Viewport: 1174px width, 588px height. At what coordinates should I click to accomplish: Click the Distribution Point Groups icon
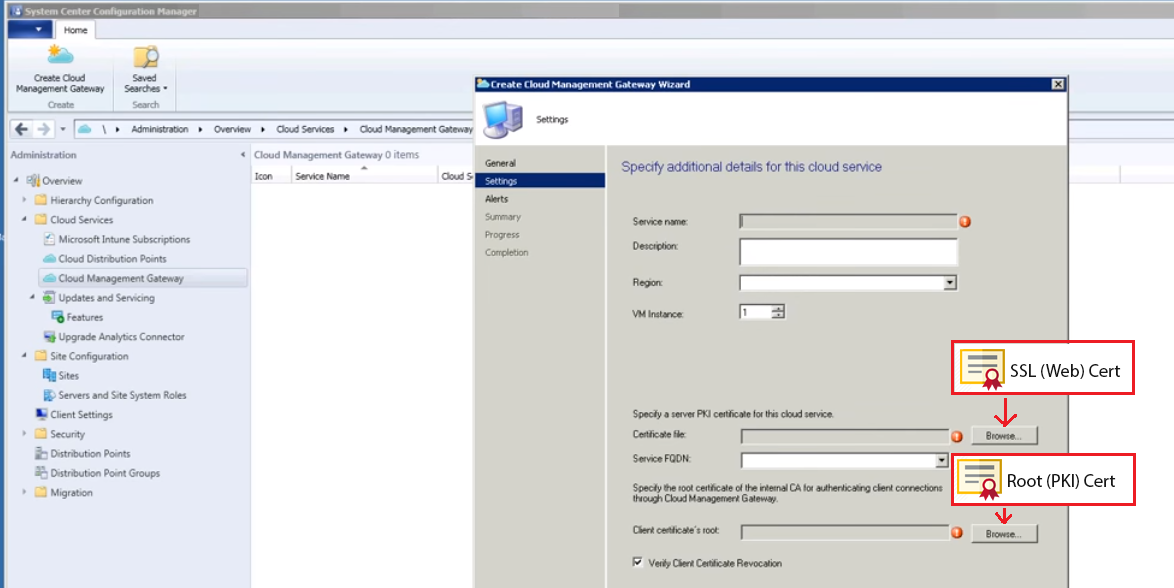tap(41, 473)
